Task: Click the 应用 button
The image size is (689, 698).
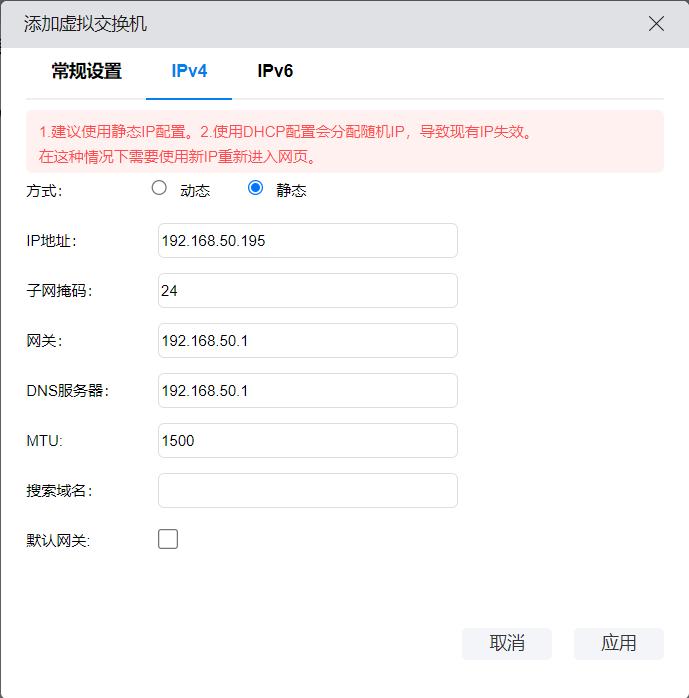Action: coord(618,643)
